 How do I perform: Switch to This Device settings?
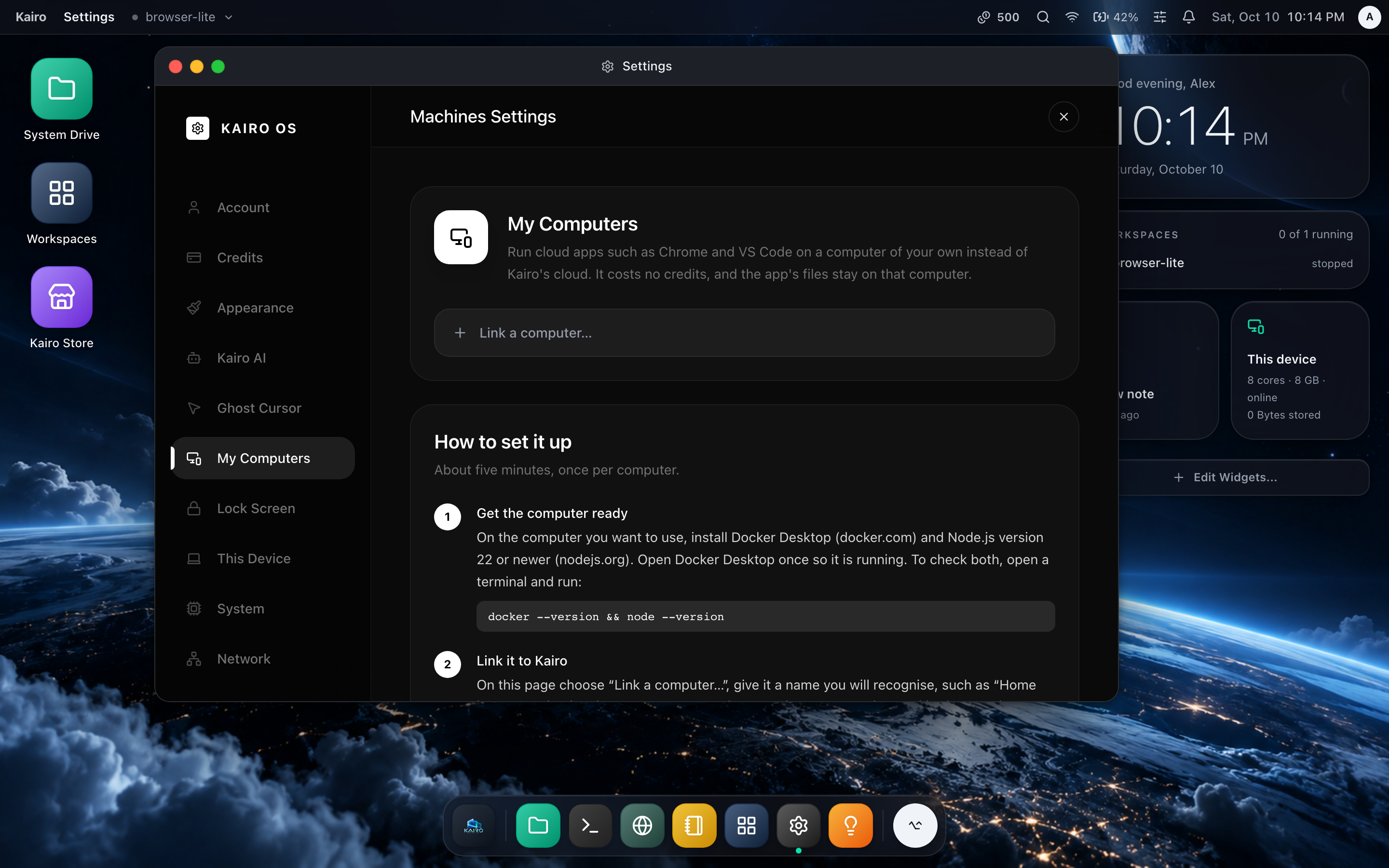(263, 558)
